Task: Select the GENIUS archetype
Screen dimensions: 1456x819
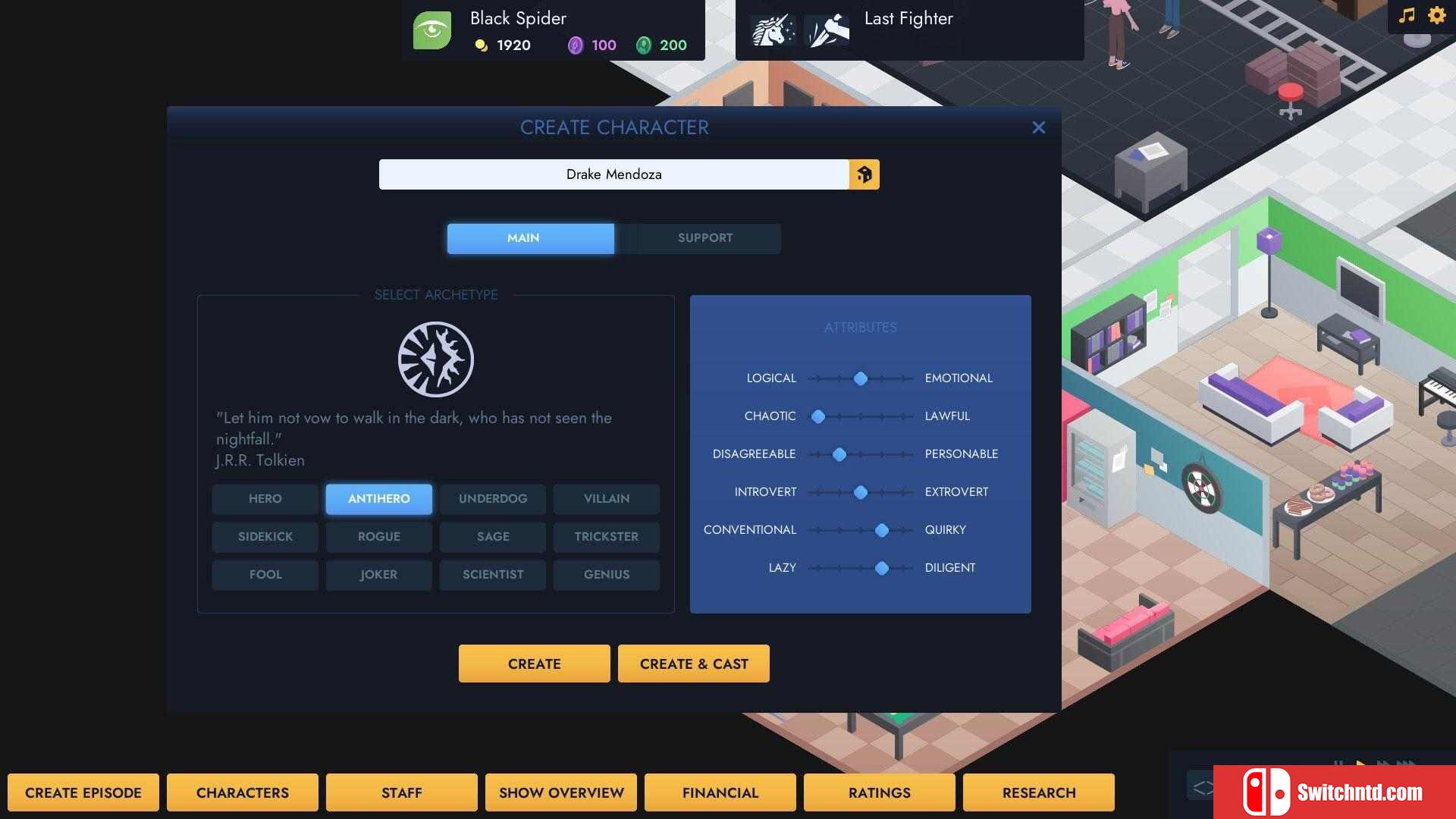Action: [x=606, y=574]
